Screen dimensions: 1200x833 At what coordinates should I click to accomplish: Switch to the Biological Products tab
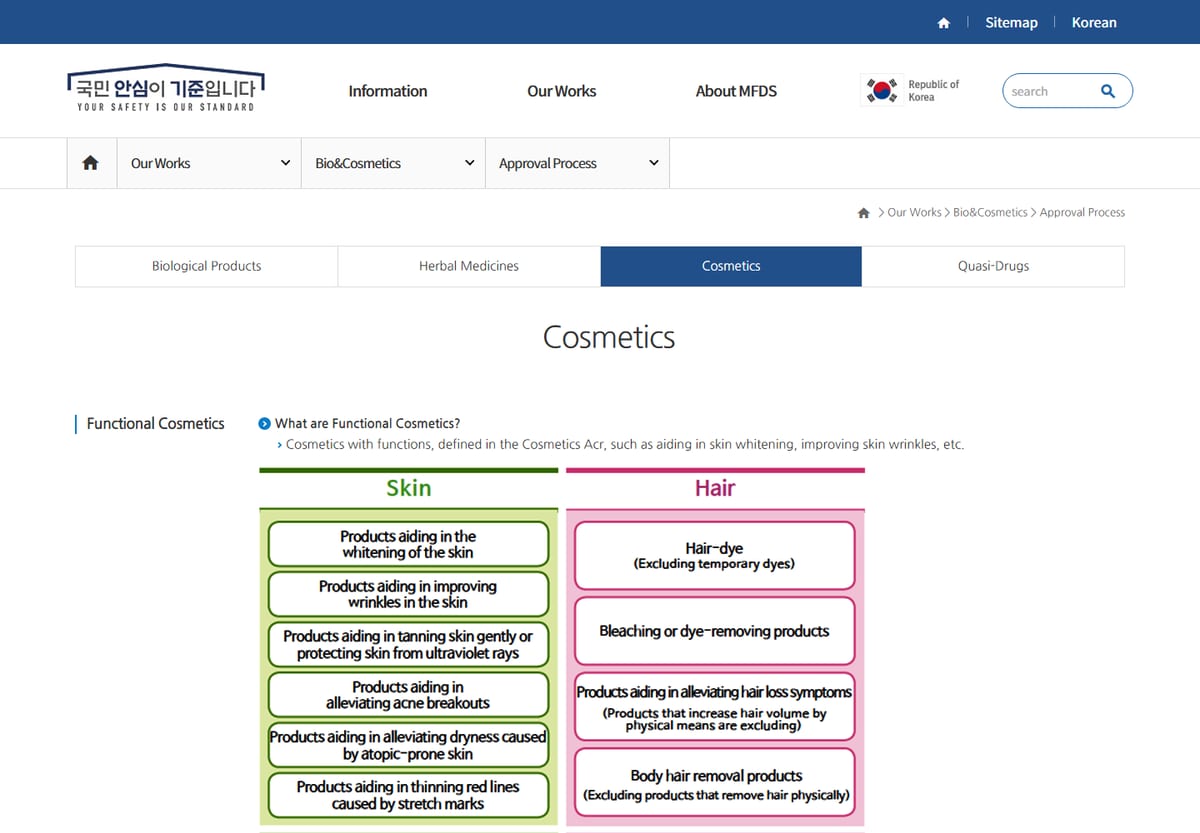[206, 267]
